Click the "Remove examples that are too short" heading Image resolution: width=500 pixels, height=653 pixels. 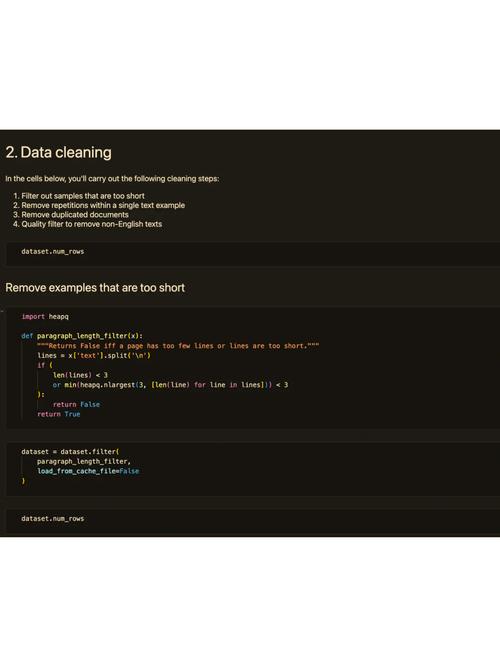click(95, 288)
